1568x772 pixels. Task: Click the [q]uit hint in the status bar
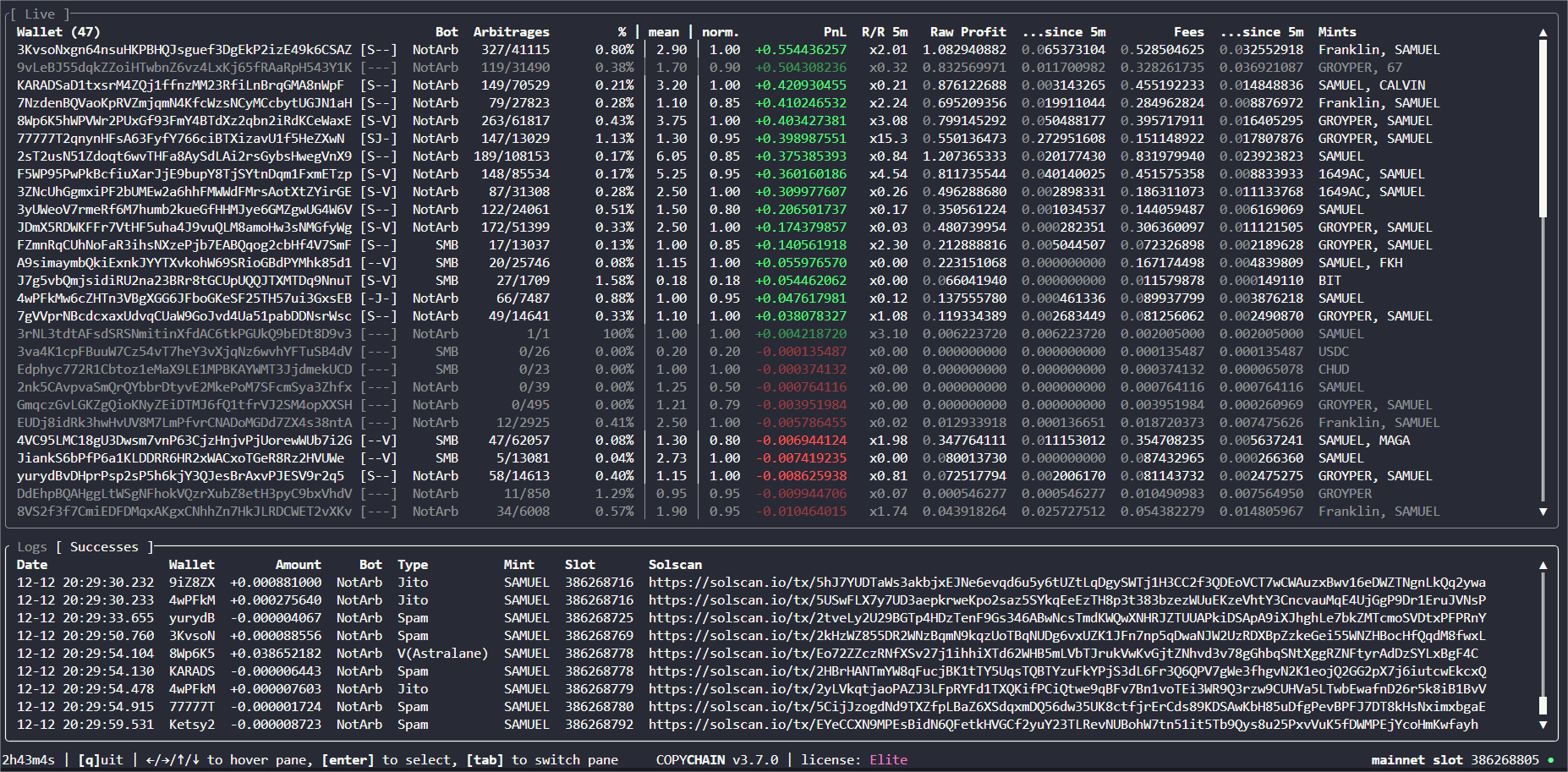click(101, 760)
